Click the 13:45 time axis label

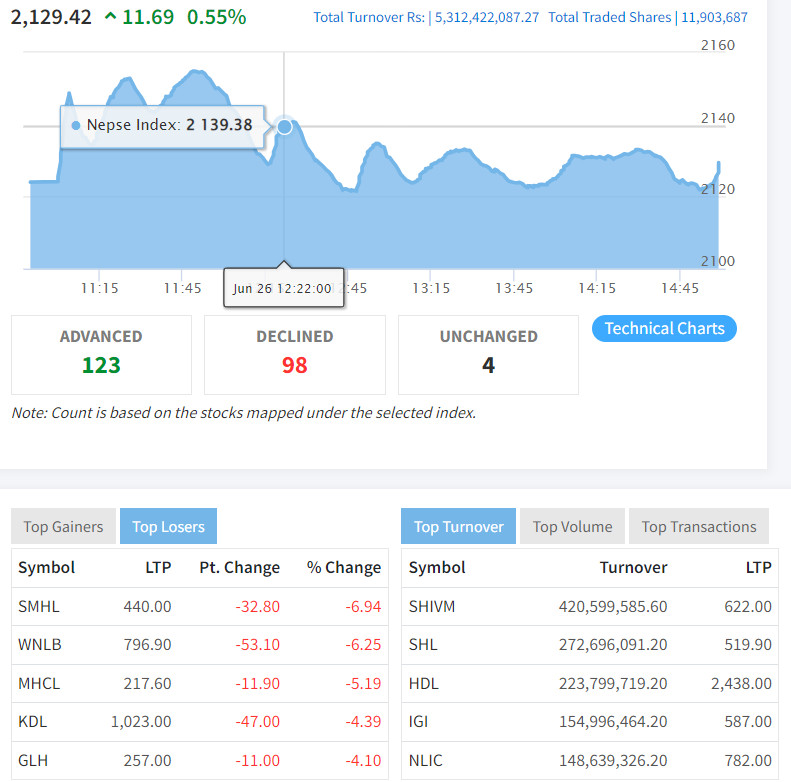pyautogui.click(x=514, y=288)
